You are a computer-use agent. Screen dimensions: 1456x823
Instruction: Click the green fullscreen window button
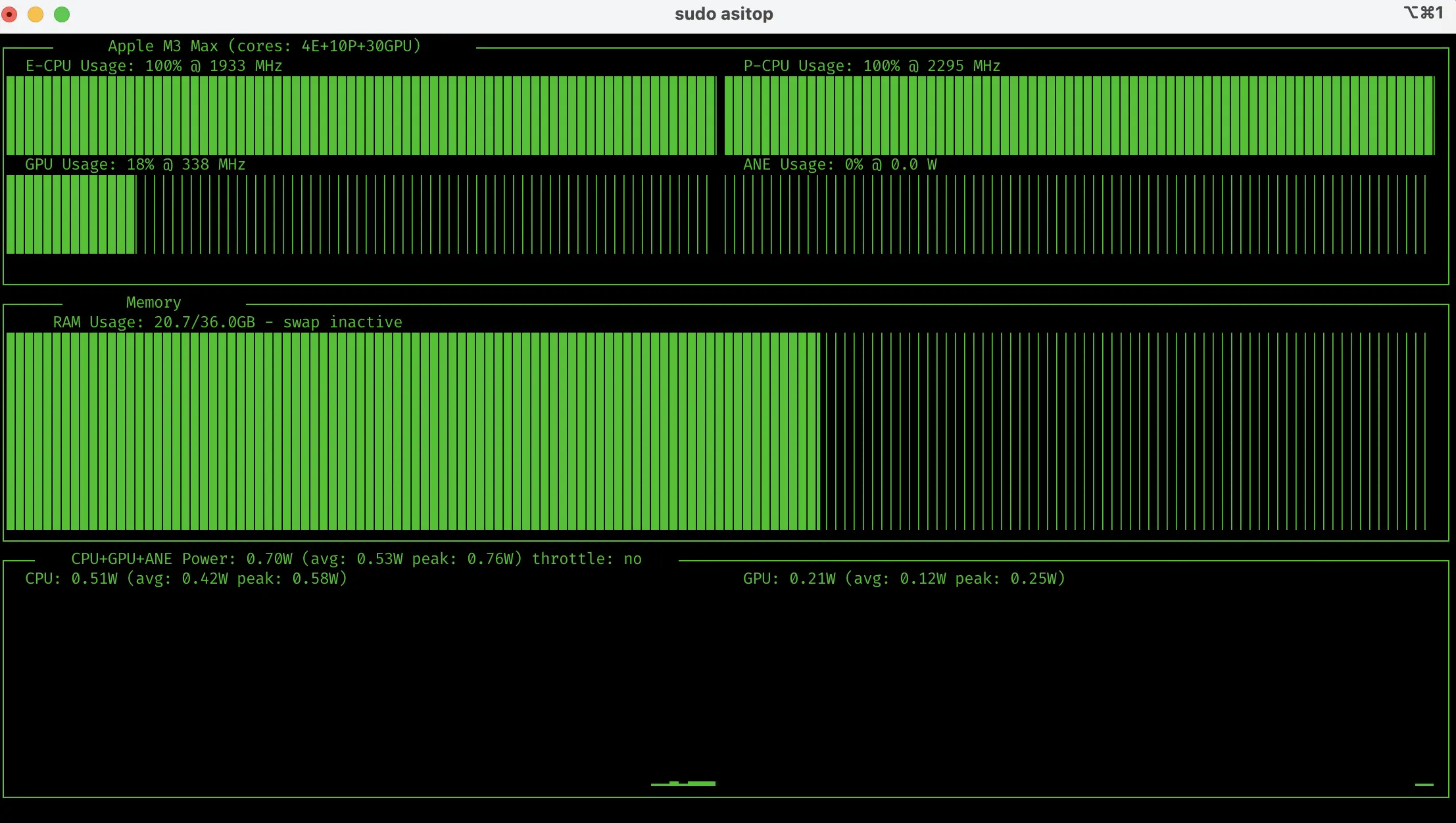pos(62,14)
